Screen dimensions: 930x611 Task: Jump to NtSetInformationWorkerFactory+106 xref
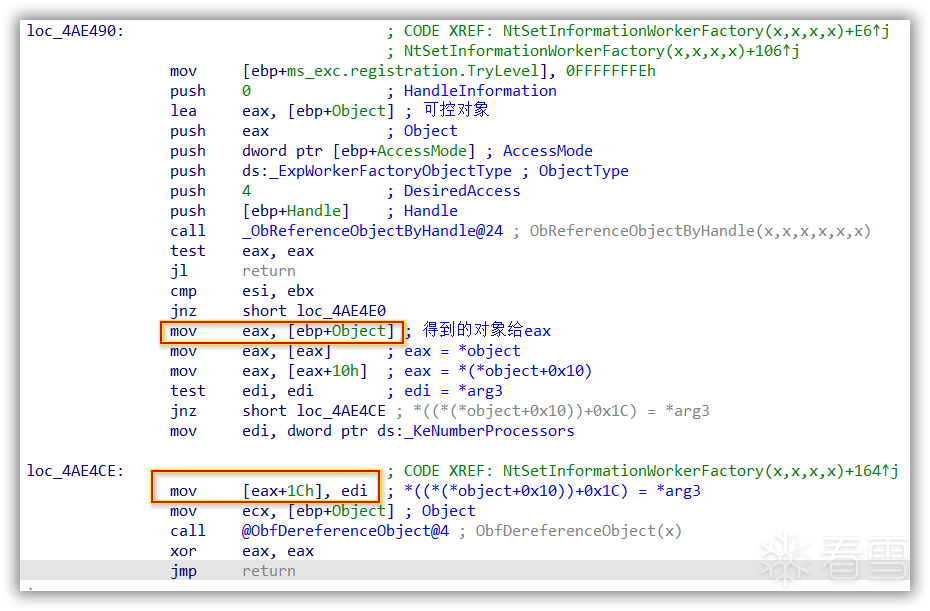click(x=601, y=51)
